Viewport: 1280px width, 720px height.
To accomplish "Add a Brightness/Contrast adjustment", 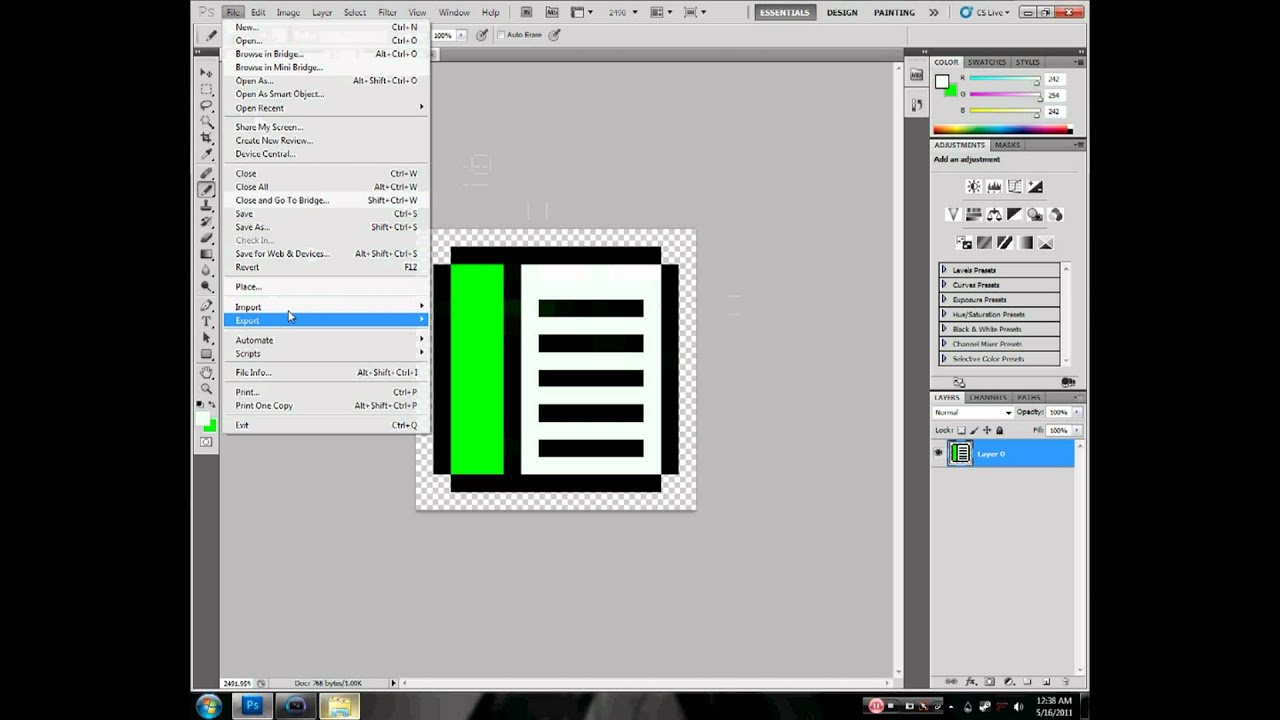I will (x=973, y=187).
